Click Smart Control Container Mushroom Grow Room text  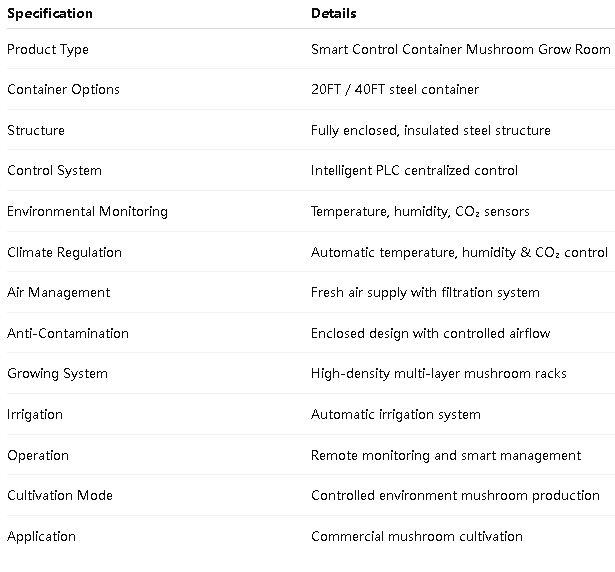point(460,49)
